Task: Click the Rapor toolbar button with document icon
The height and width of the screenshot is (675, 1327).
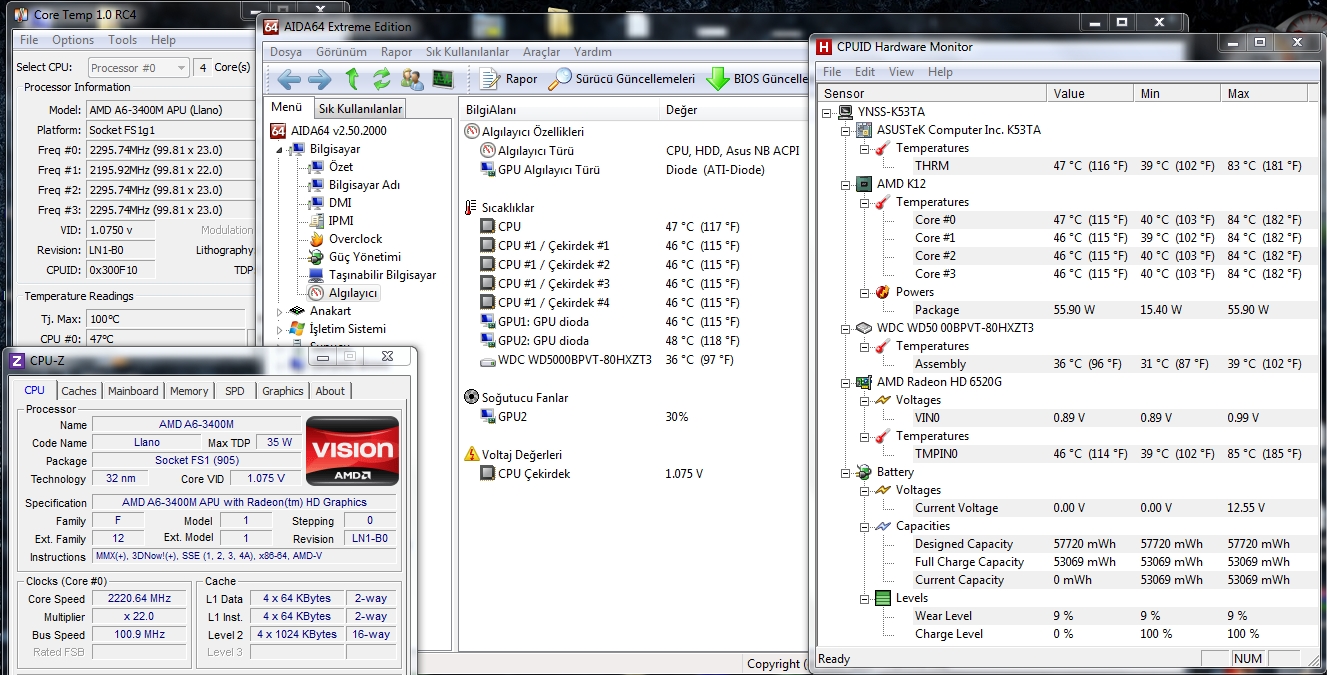Action: 509,79
